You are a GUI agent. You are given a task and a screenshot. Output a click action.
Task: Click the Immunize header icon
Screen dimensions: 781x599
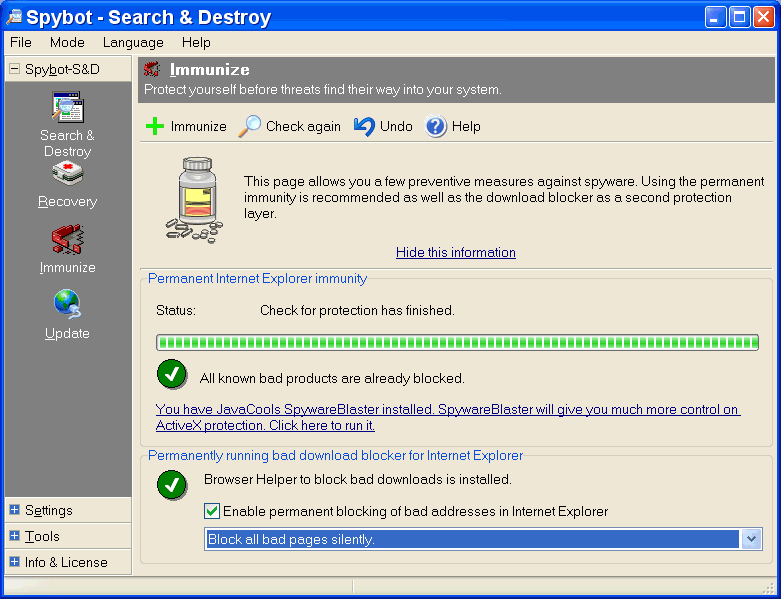point(152,69)
